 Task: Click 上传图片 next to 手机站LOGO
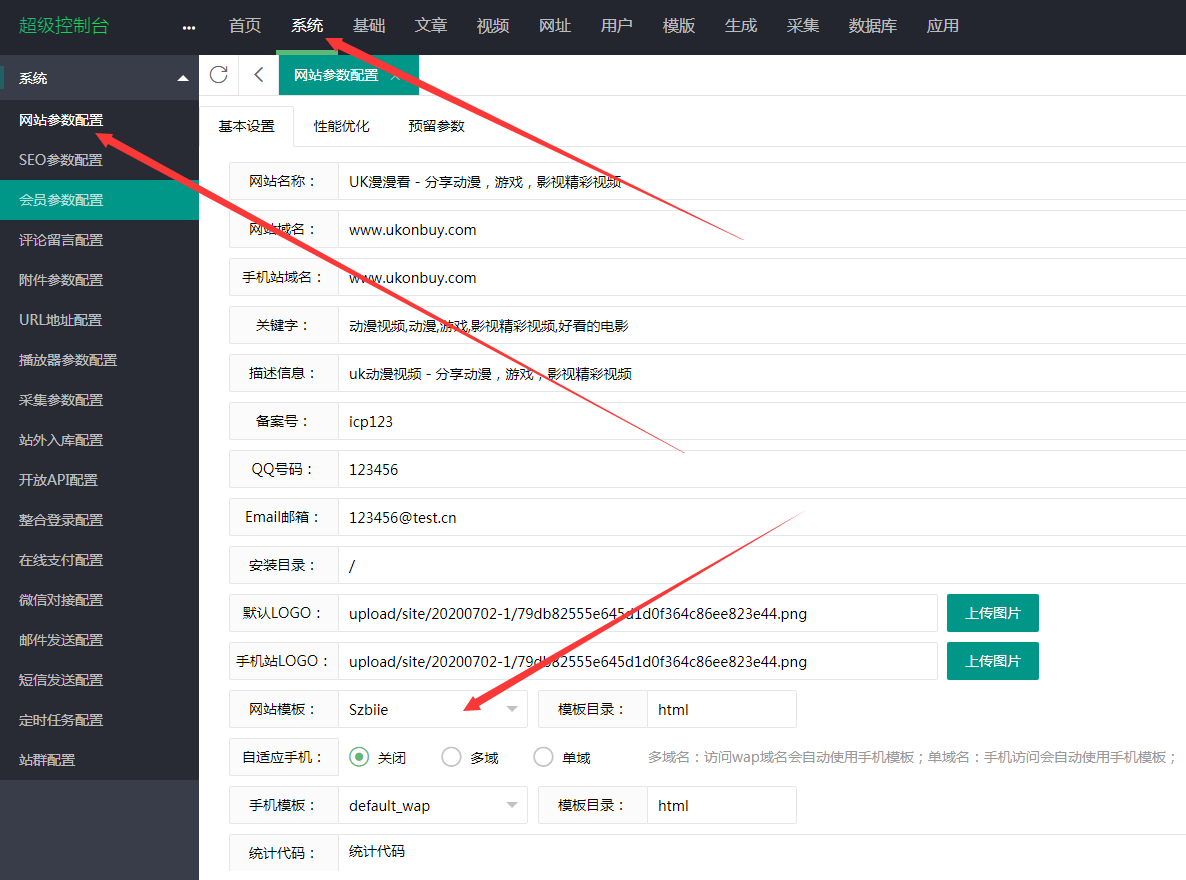pos(992,661)
